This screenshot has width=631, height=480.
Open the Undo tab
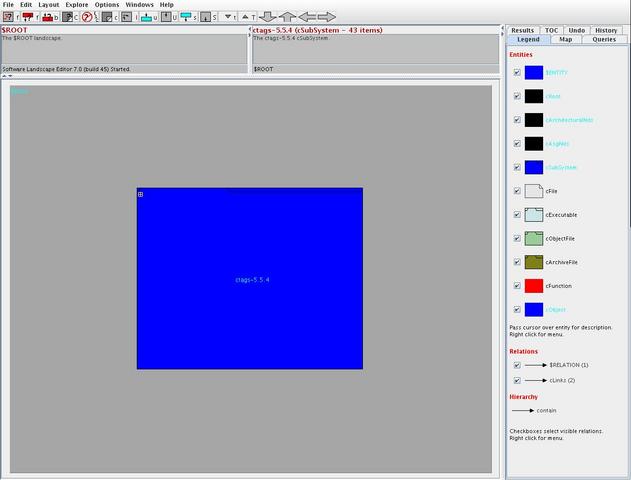(x=577, y=31)
